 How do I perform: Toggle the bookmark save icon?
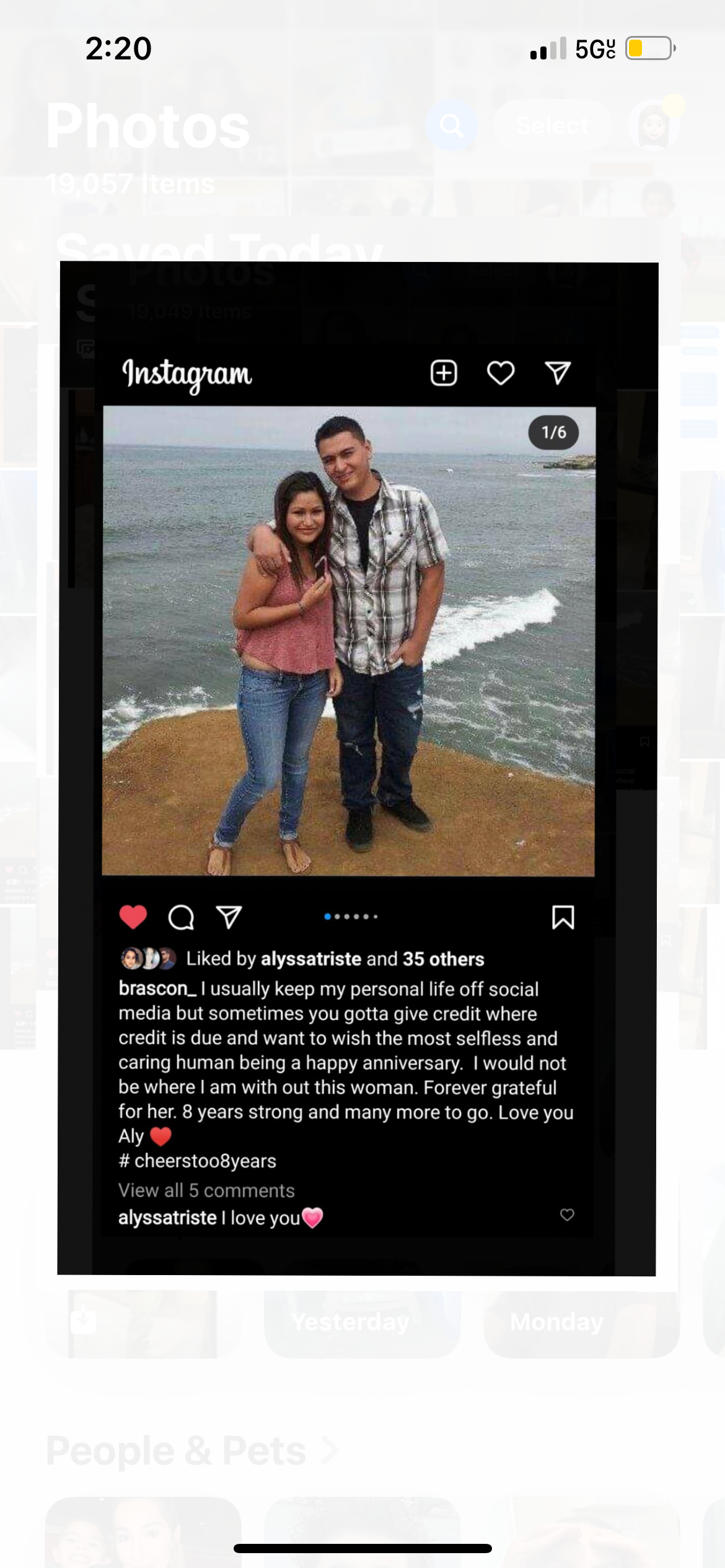tap(563, 917)
